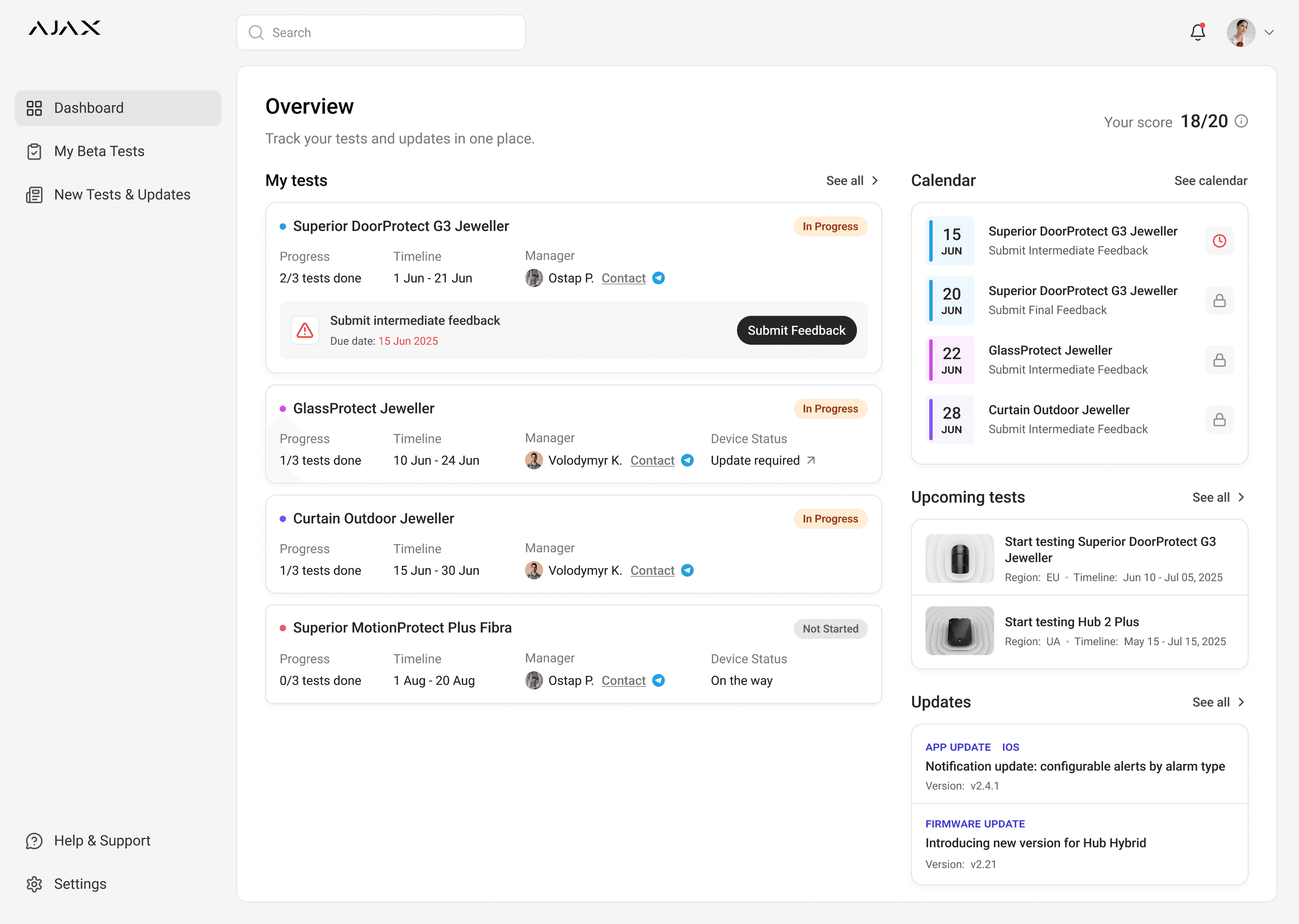
Task: Click In Progress badge on GlassProtect Jeweller
Action: tap(830, 409)
